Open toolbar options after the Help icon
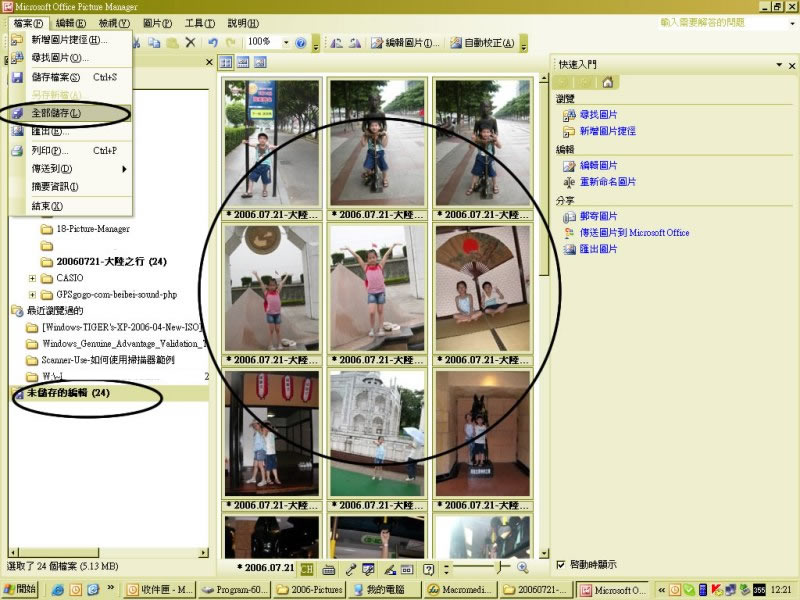The height and width of the screenshot is (600, 800). pyautogui.click(x=316, y=44)
